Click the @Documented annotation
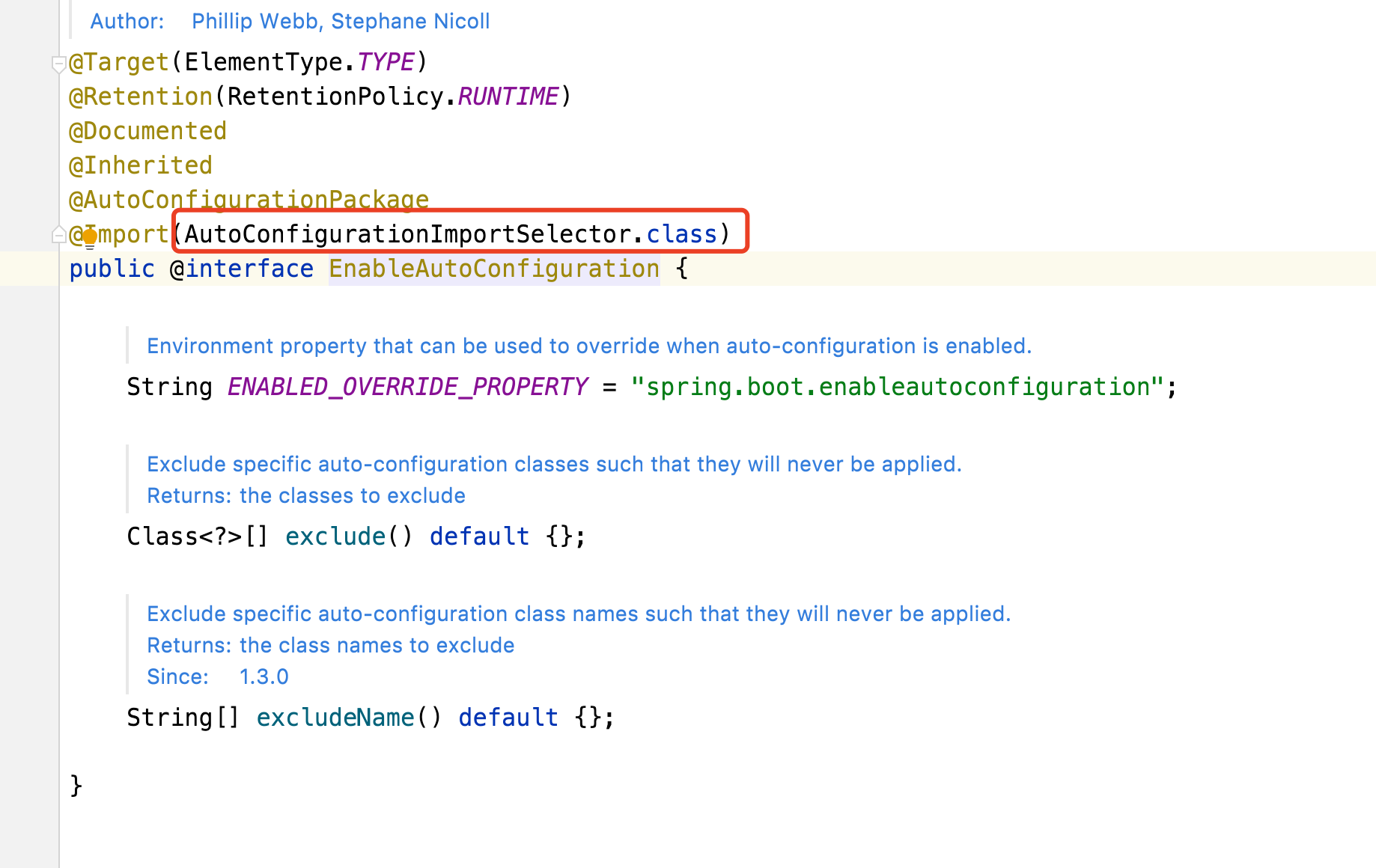The width and height of the screenshot is (1376, 868). [147, 131]
